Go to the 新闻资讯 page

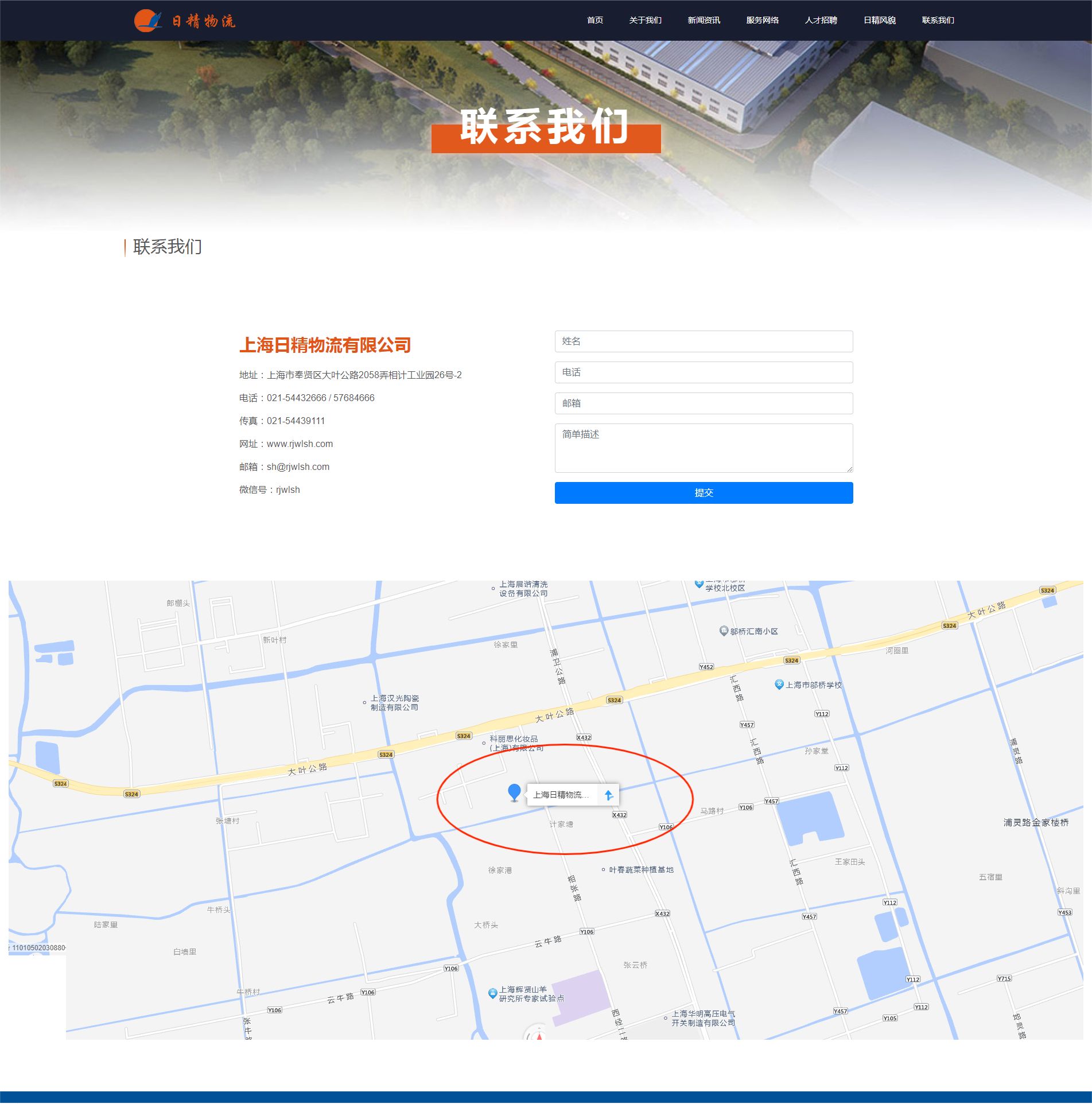tap(704, 20)
